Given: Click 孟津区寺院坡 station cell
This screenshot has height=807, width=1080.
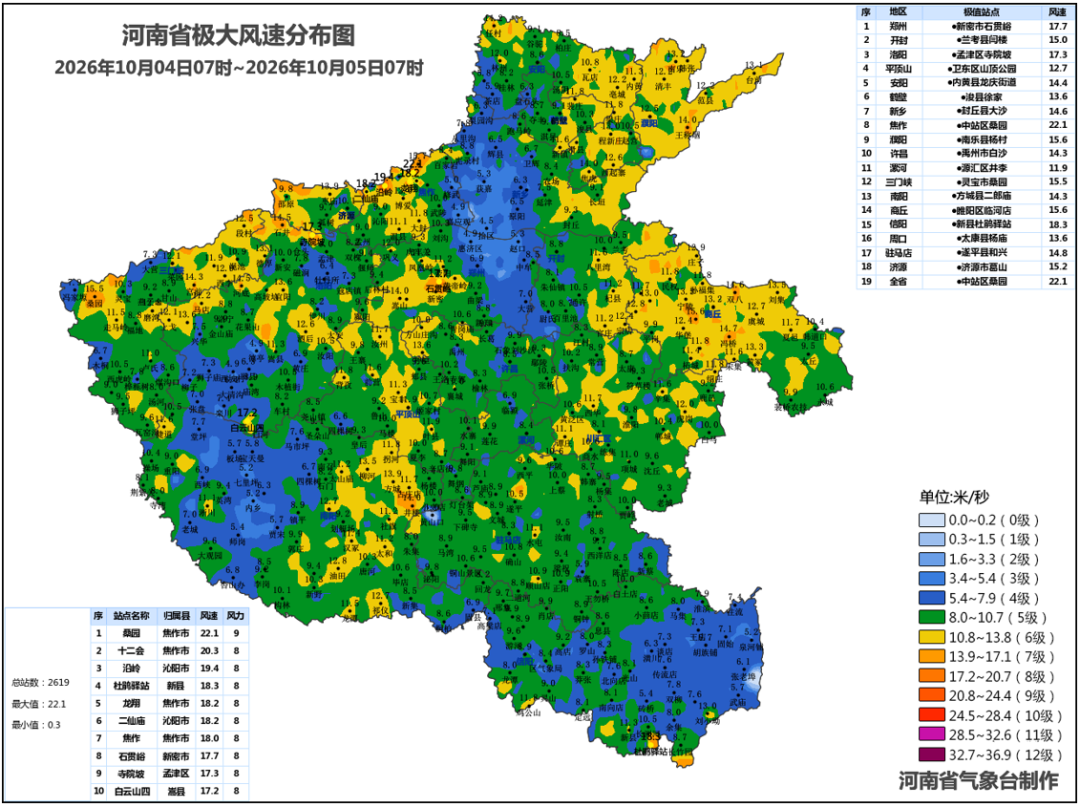Looking at the screenshot, I should [x=981, y=54].
